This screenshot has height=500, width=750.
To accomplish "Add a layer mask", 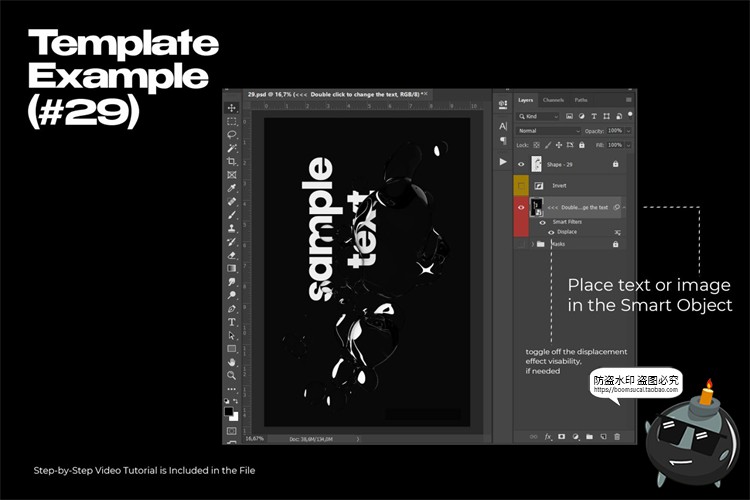I will [561, 436].
